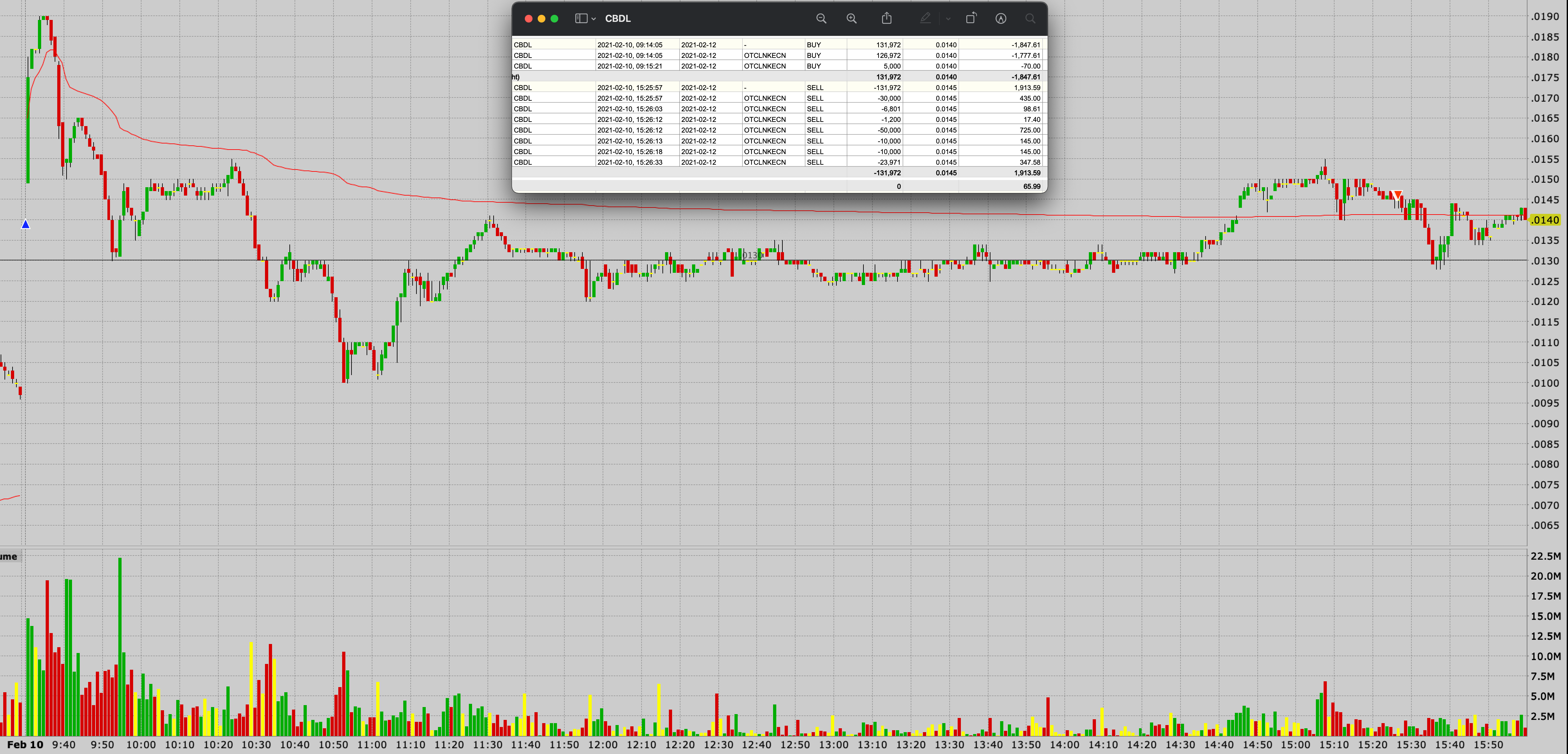Click the CBDL window title
This screenshot has height=754, width=1568.
[x=618, y=18]
